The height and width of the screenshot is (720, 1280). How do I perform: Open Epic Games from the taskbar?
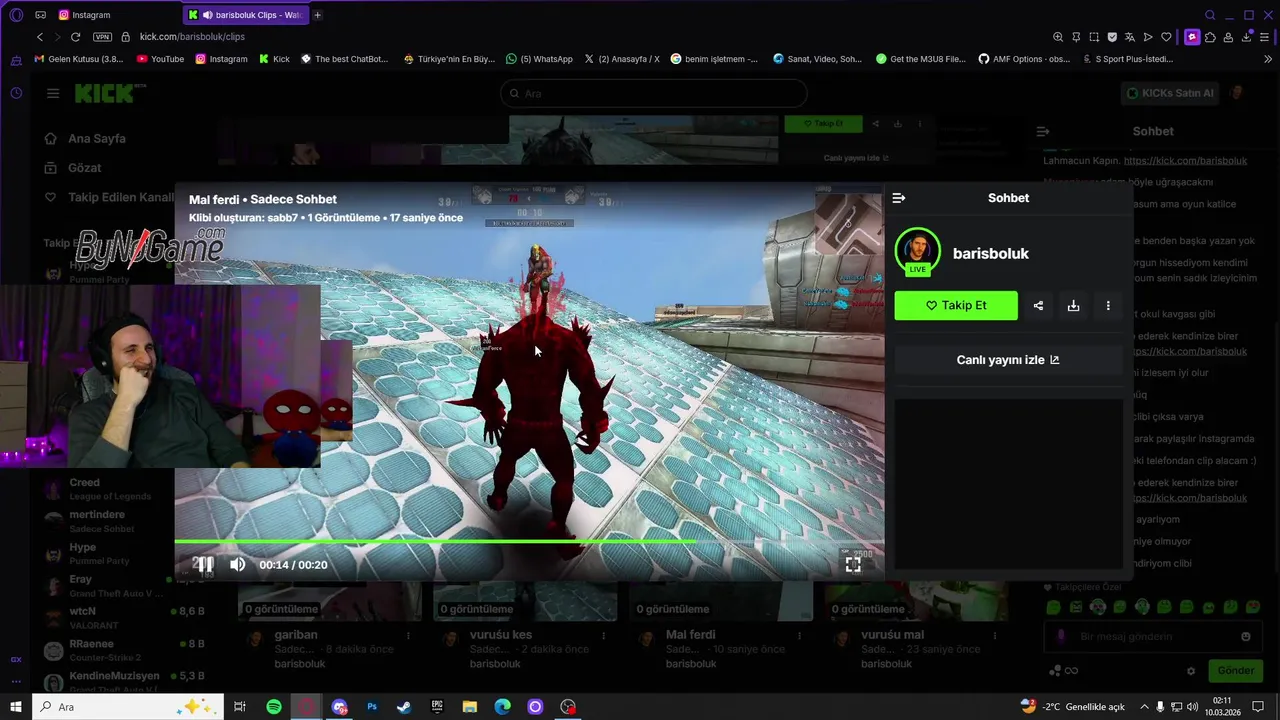[437, 707]
